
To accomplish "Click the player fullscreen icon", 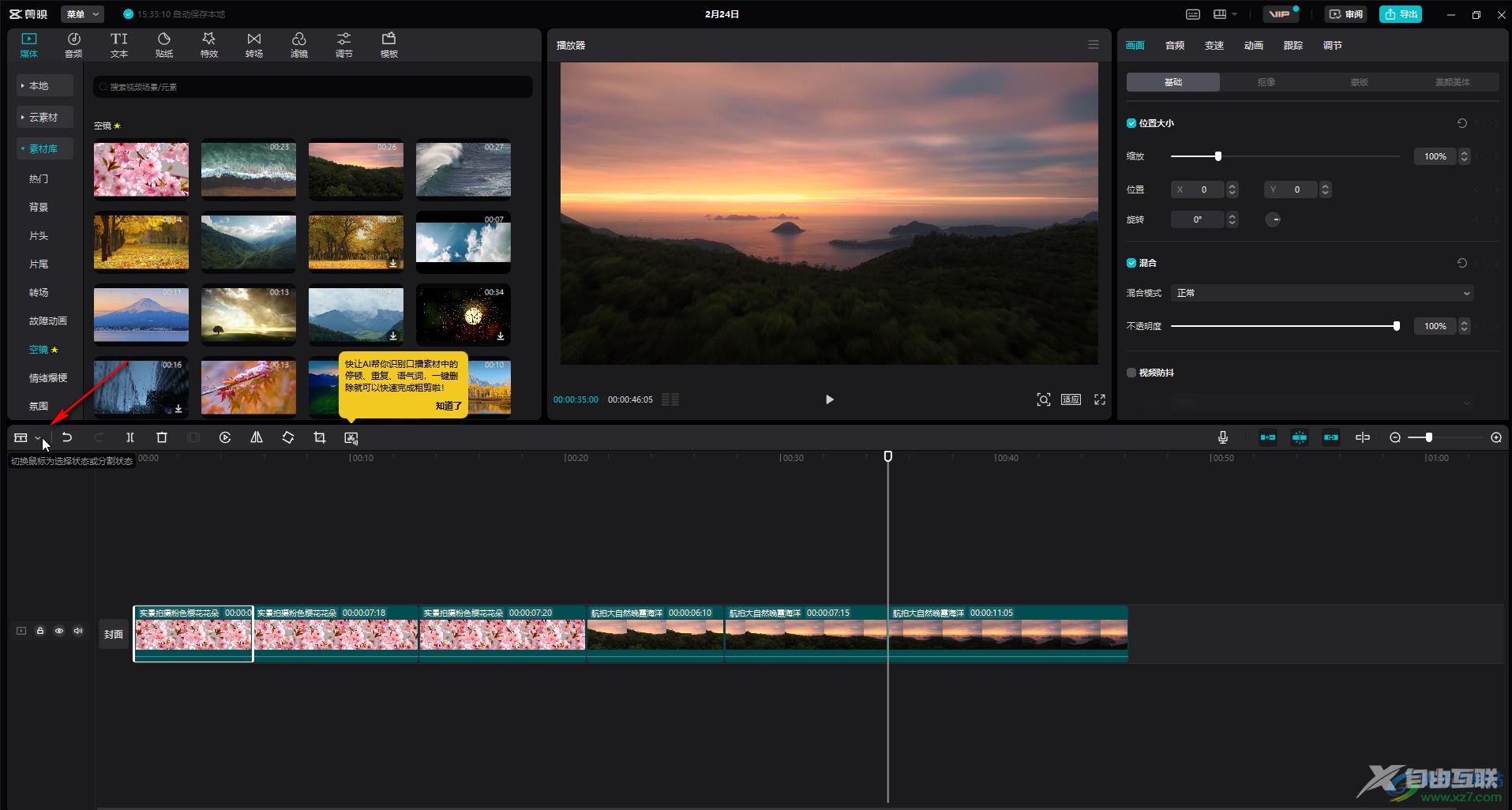I will [1100, 399].
